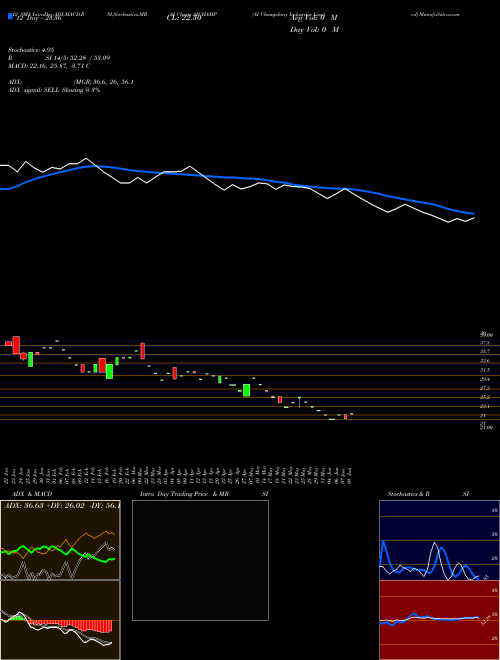Click the blue 12 Day SMA legend square
This screenshot has width=500, height=660.
10,16
